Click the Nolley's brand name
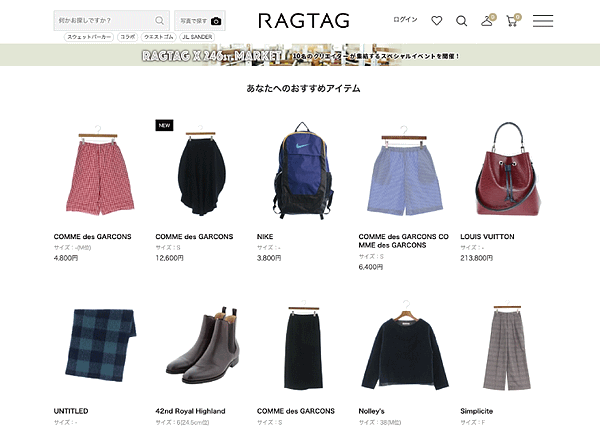 click(x=371, y=411)
